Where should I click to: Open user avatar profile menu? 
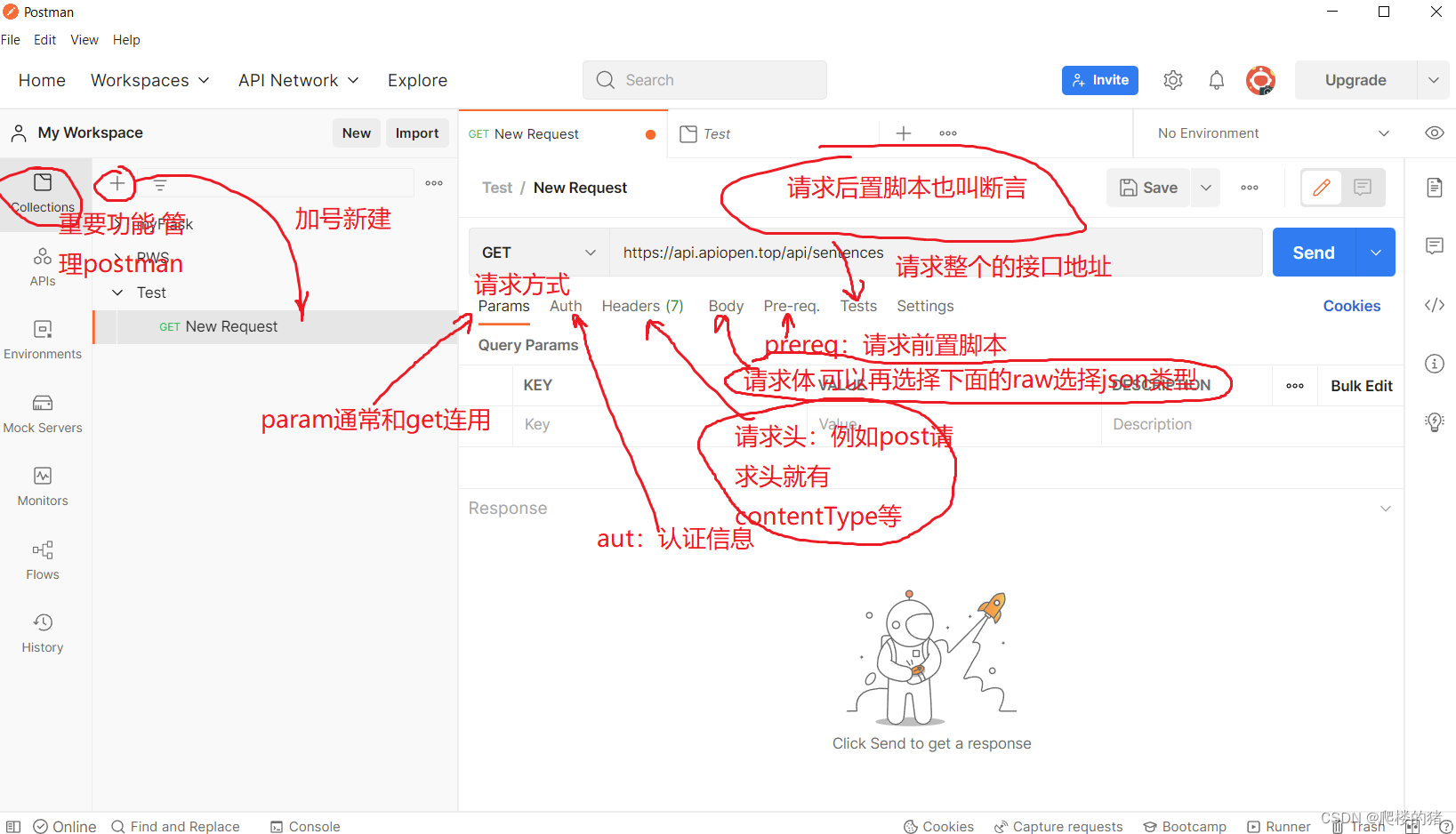1260,80
